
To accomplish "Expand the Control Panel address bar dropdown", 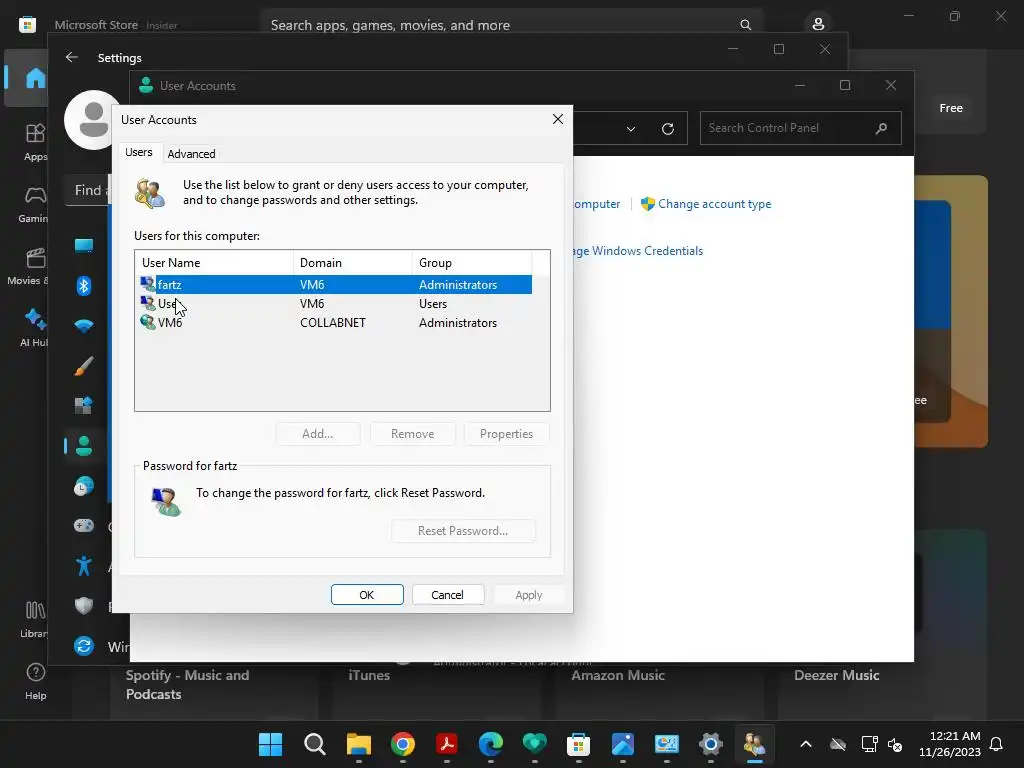I will (631, 129).
